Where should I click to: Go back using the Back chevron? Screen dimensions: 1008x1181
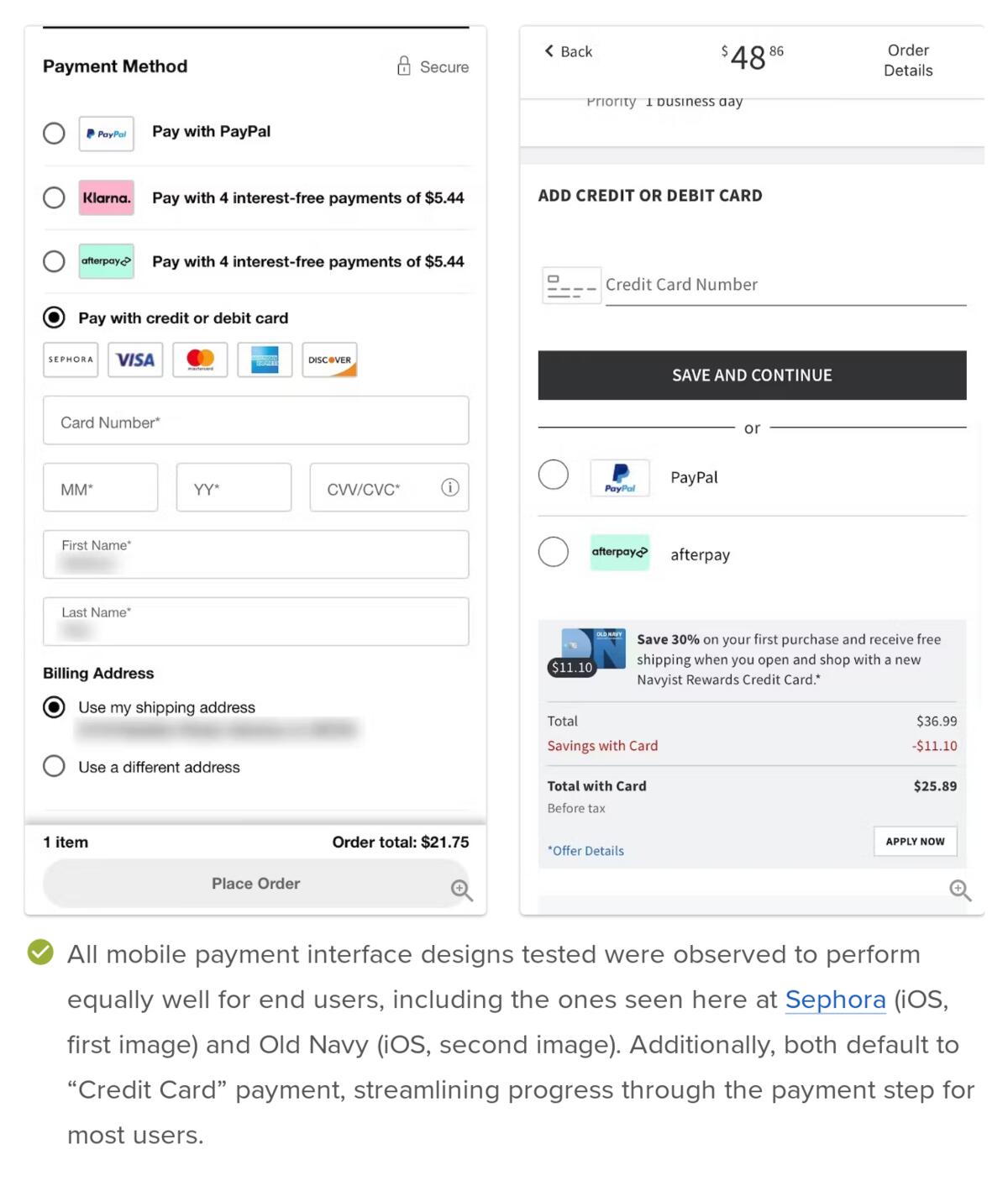tap(549, 51)
